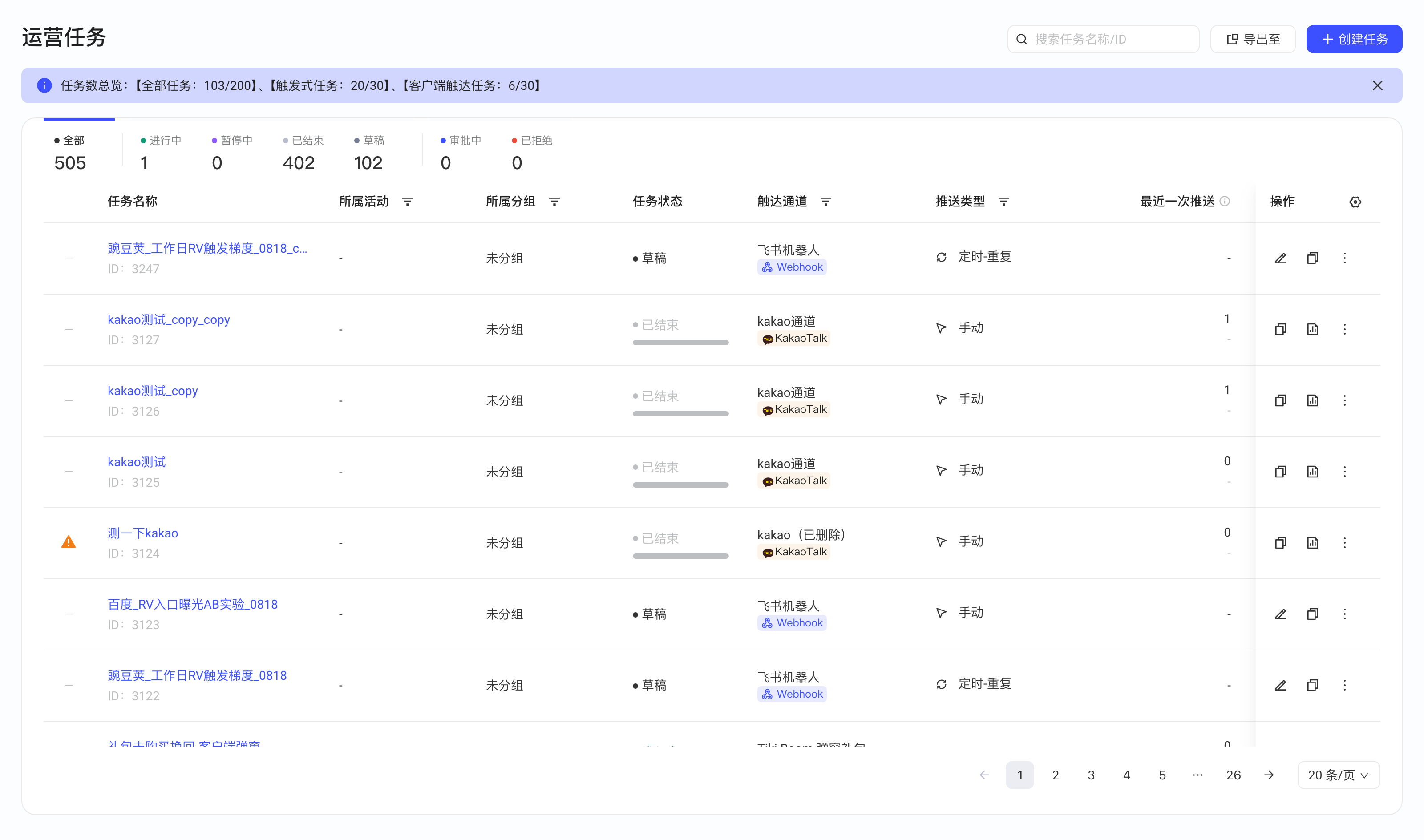
Task: Duplicate task 测一下kakao
Action: click(x=1280, y=543)
